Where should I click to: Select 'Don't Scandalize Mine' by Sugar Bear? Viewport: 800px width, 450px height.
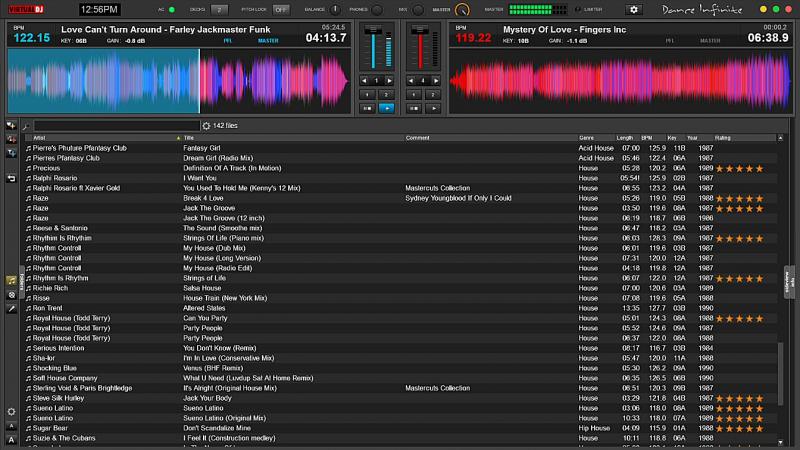tap(401, 428)
